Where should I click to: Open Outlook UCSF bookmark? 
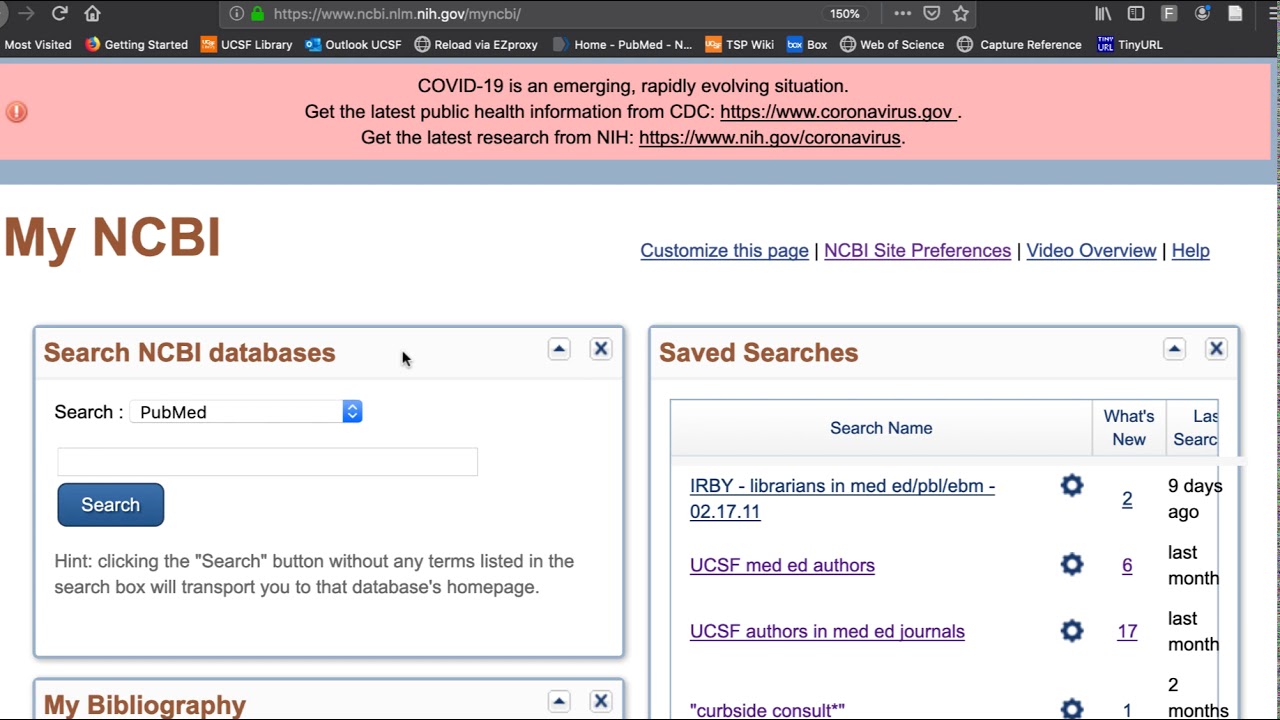(353, 44)
